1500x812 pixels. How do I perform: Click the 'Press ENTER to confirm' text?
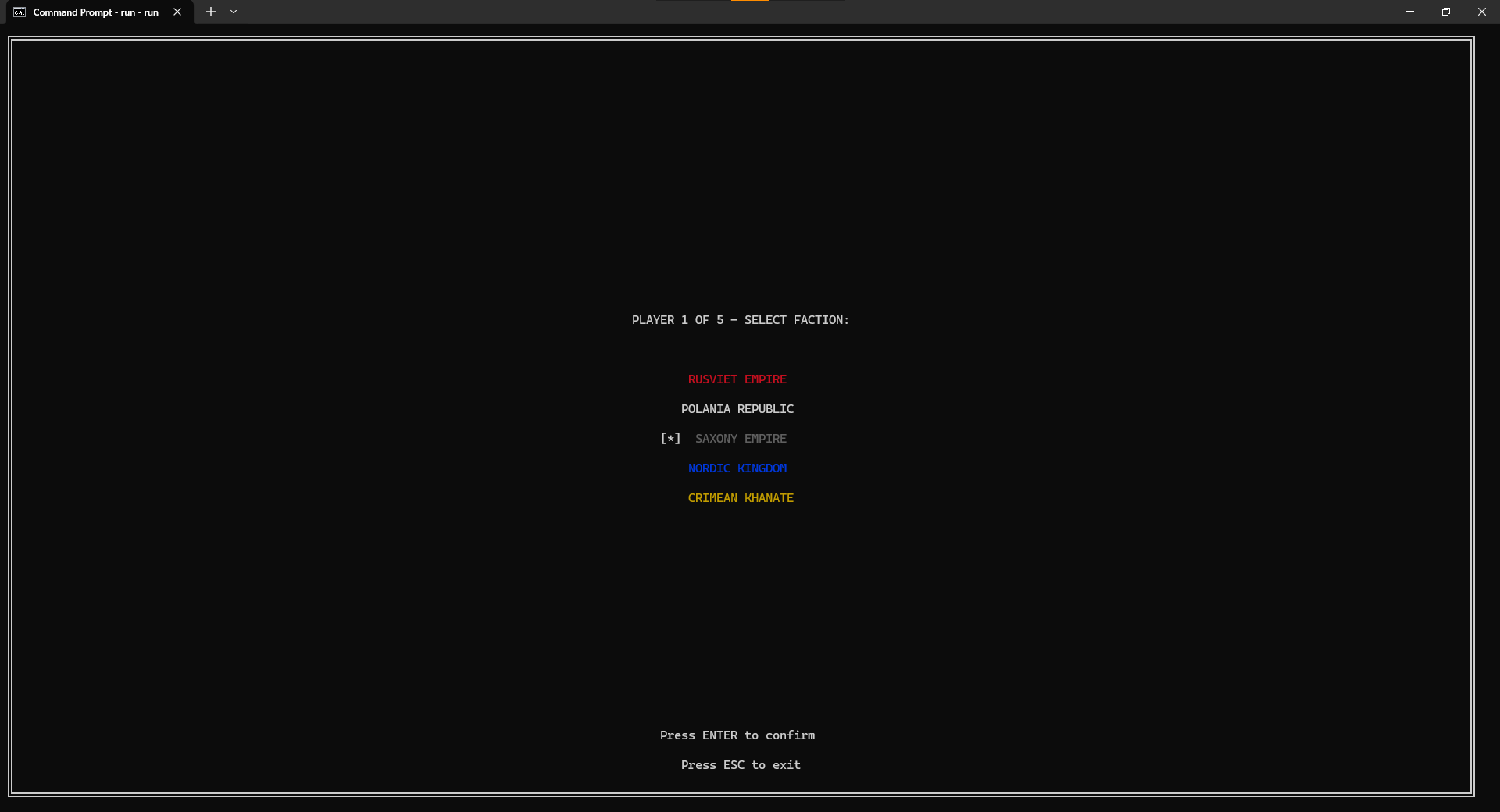(x=737, y=735)
